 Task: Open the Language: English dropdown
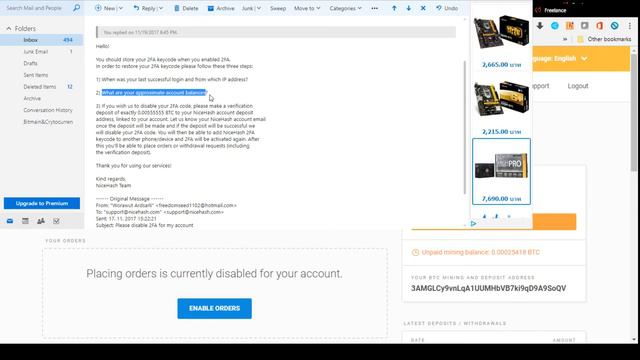click(560, 58)
